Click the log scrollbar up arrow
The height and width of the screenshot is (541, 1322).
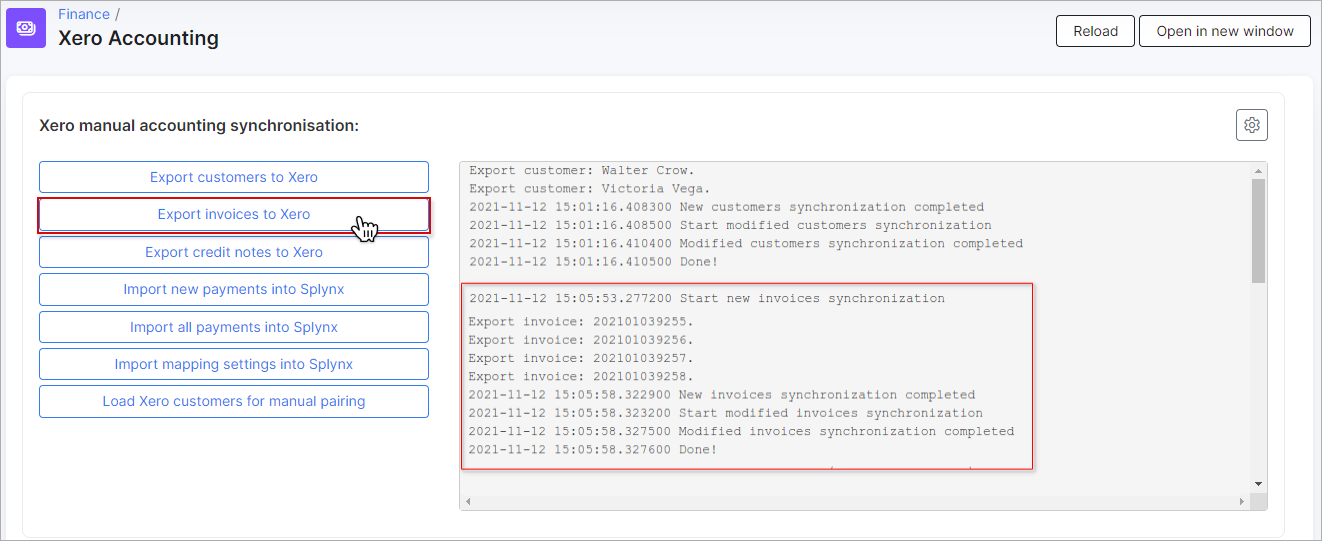(1258, 170)
